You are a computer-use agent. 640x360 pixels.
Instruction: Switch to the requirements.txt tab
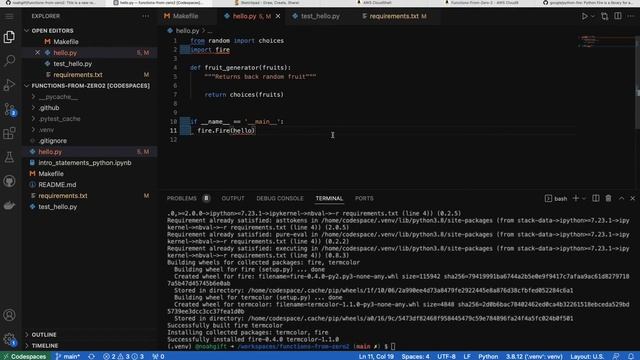point(394,16)
